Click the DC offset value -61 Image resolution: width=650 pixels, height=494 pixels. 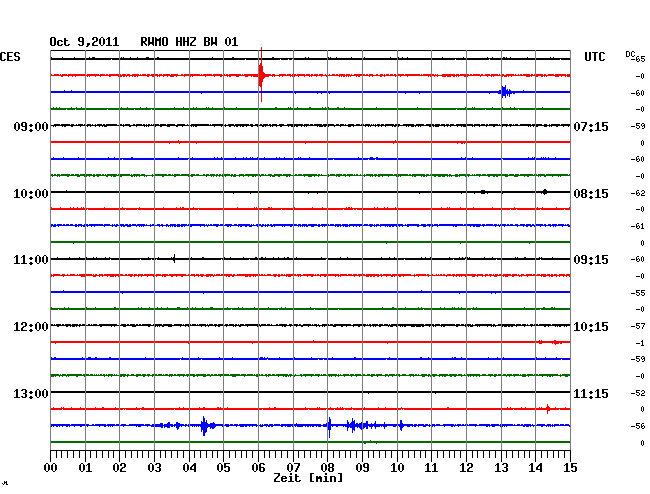638,226
